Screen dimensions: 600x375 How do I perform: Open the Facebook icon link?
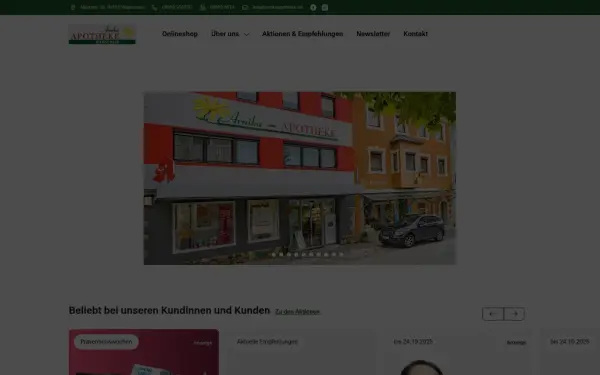[x=313, y=7]
